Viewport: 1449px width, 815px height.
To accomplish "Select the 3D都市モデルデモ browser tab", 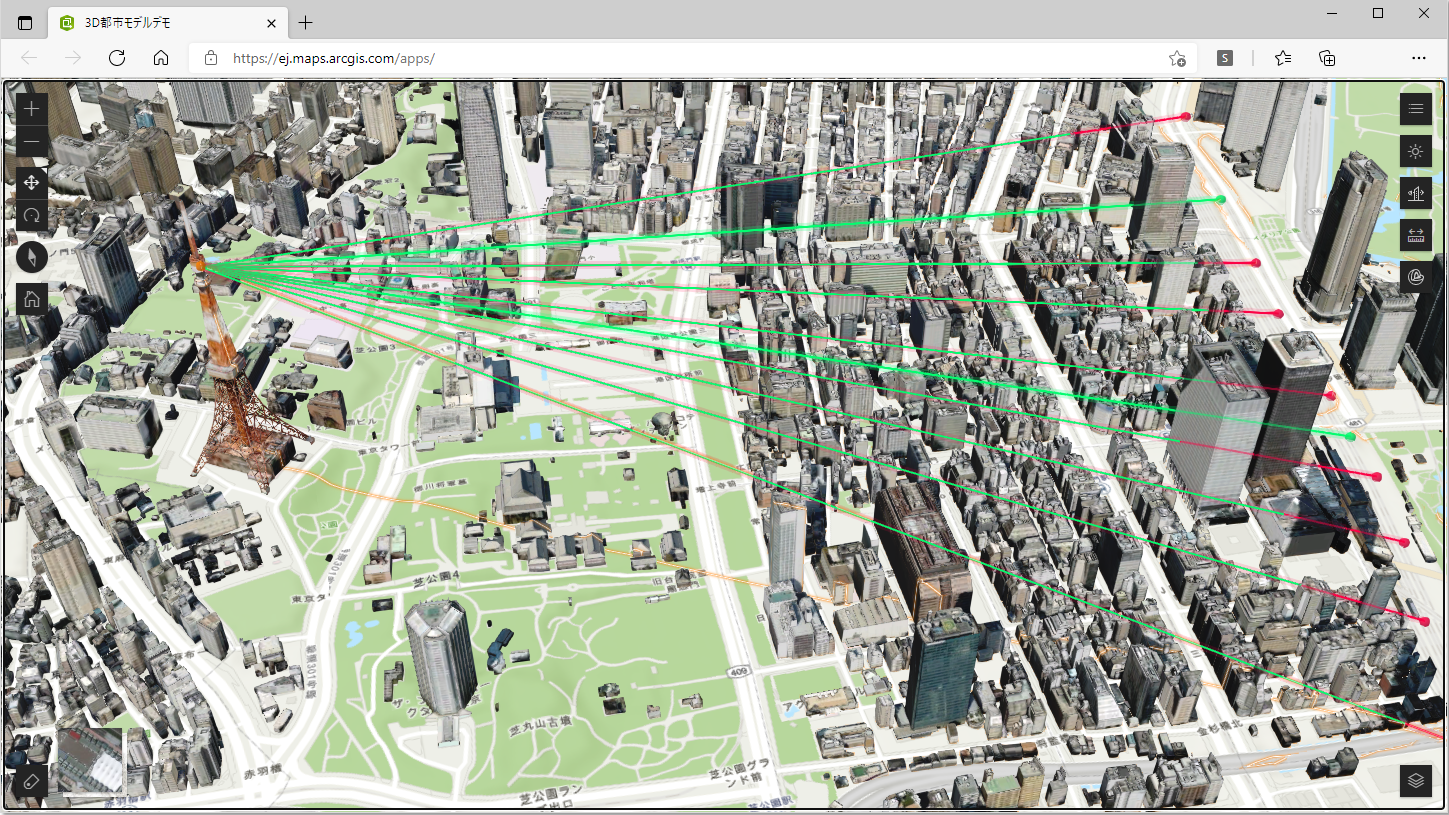I will [x=165, y=23].
